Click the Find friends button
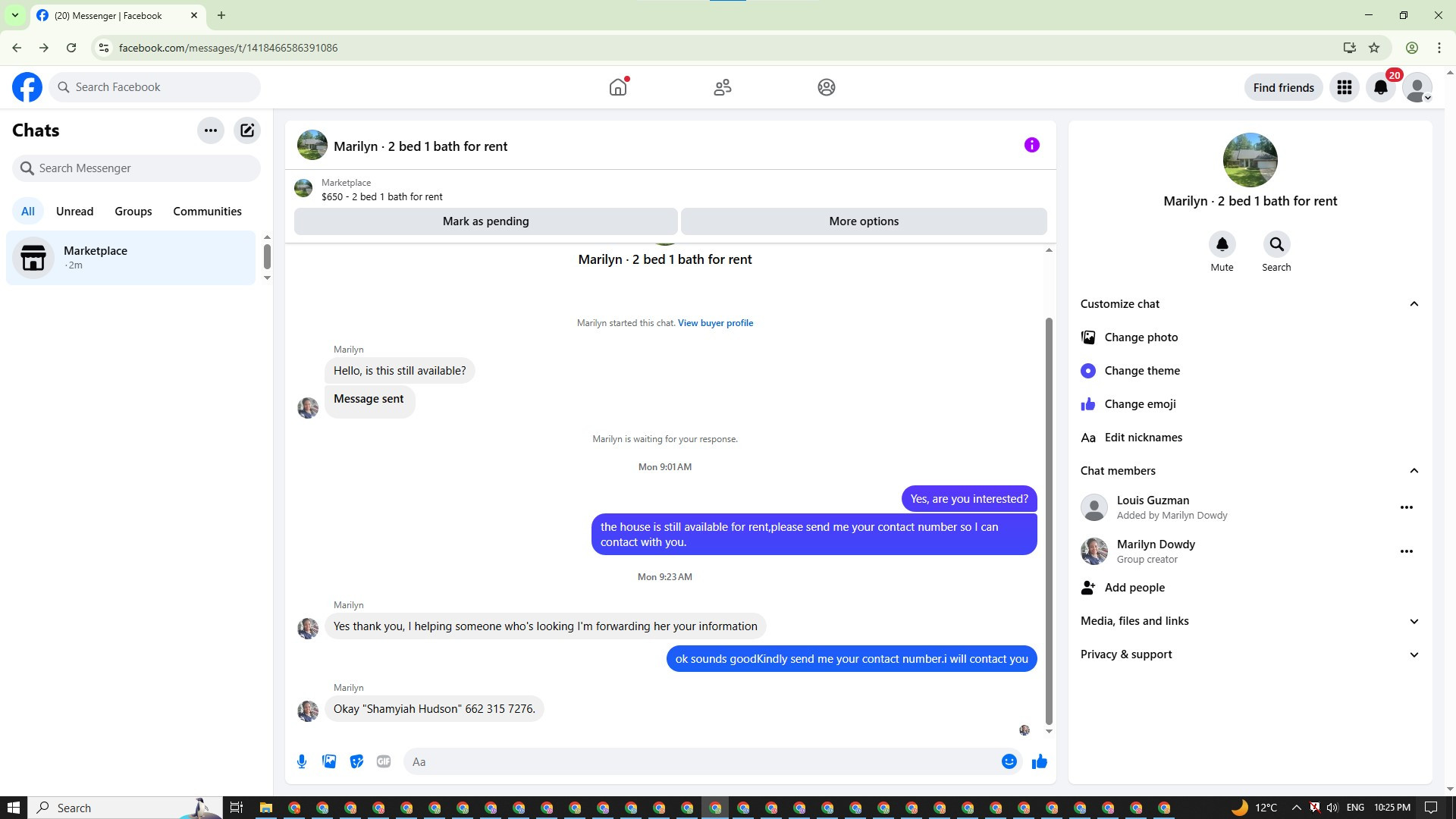 point(1283,87)
